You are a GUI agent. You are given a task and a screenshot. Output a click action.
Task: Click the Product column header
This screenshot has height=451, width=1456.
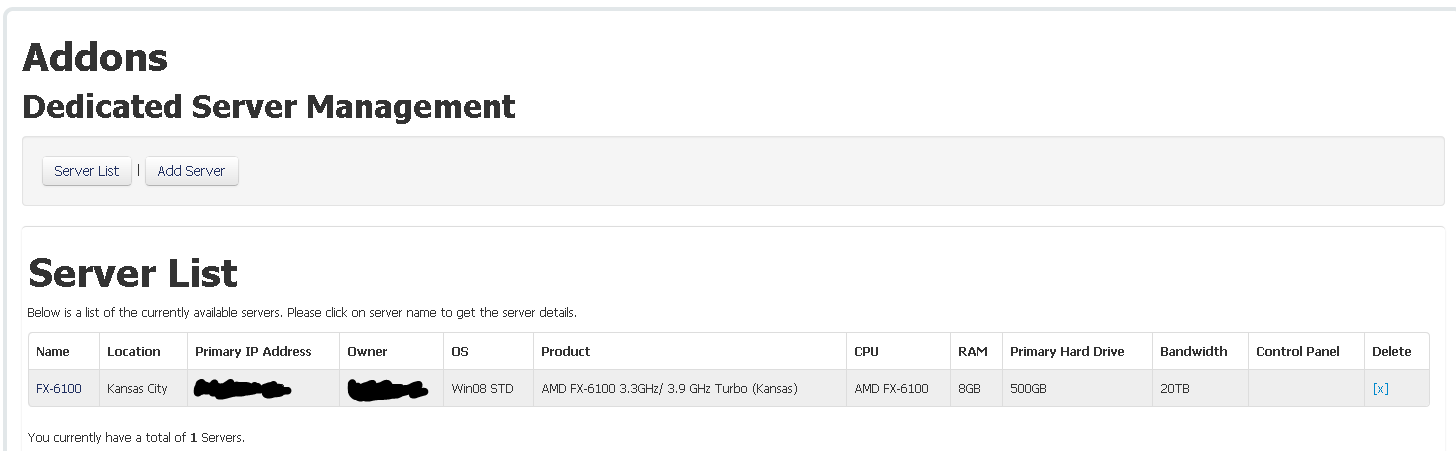point(566,351)
